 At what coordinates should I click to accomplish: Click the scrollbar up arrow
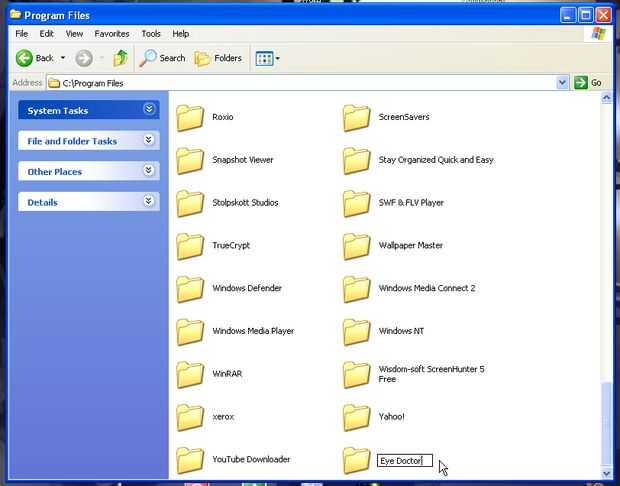[606, 98]
